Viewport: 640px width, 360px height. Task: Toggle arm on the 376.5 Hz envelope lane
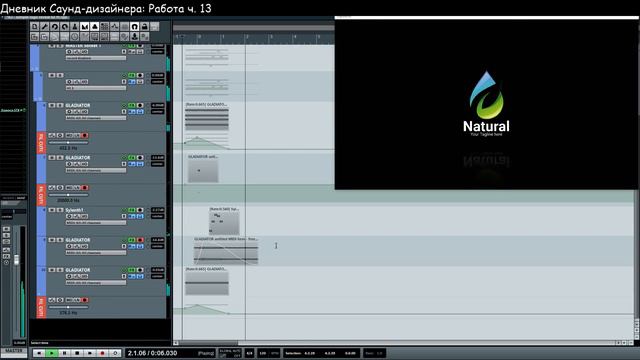(x=84, y=300)
